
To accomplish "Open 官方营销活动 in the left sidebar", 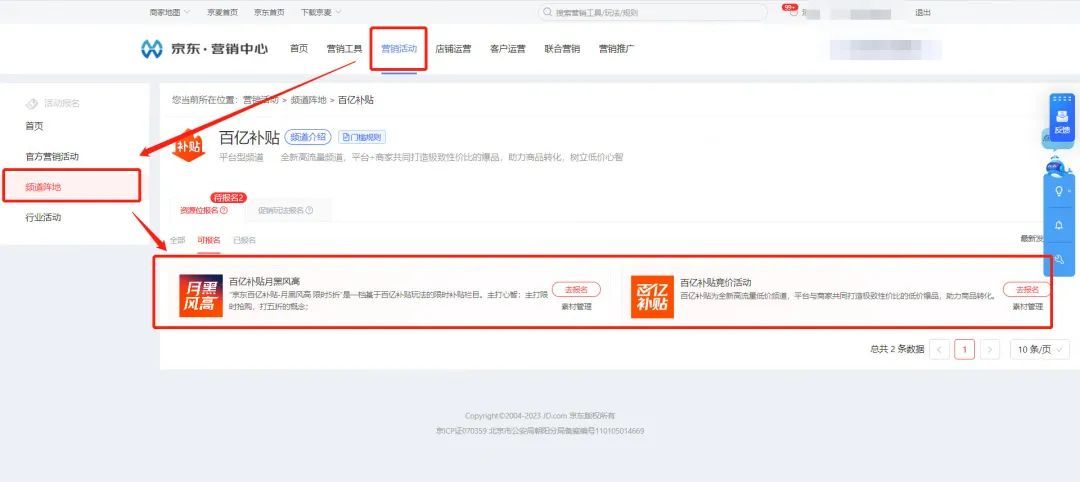I will coord(52,156).
